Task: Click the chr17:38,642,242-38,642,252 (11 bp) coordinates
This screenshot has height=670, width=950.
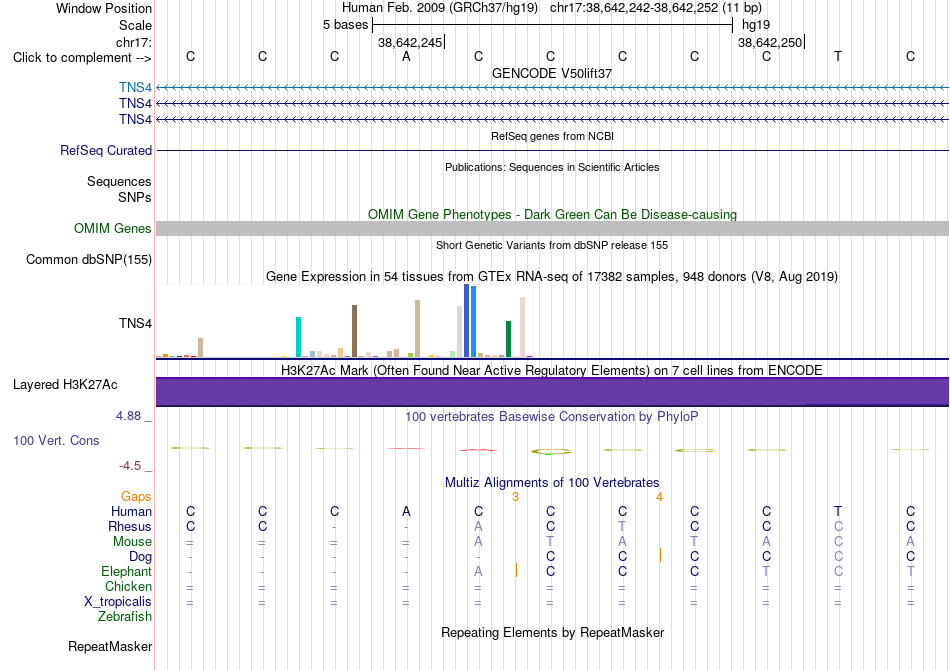Action: (x=656, y=8)
